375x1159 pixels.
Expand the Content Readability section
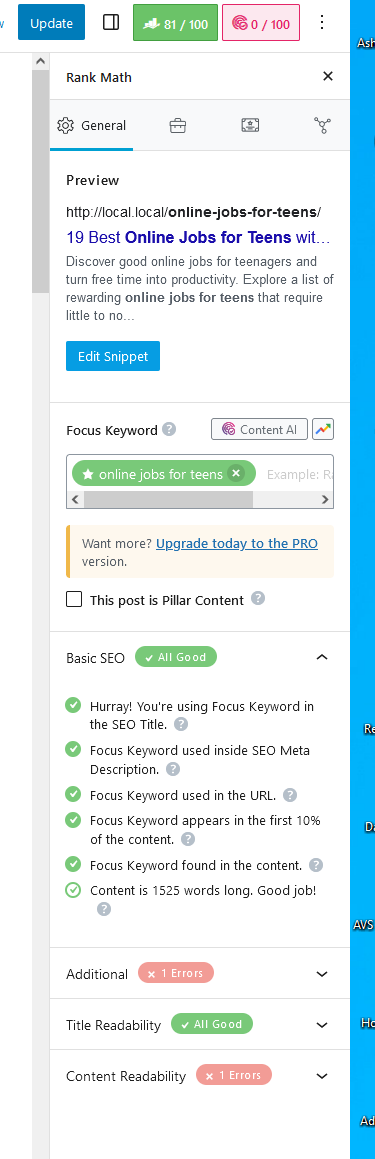[322, 1076]
